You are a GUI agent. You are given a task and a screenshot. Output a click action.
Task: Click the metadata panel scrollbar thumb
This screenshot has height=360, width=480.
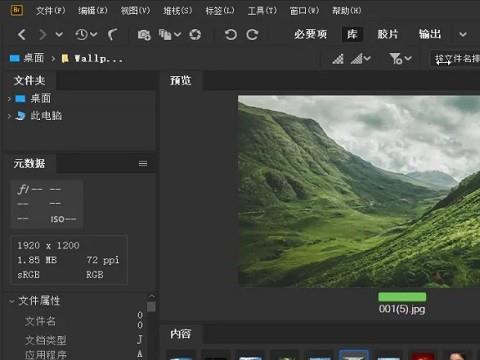(151, 307)
